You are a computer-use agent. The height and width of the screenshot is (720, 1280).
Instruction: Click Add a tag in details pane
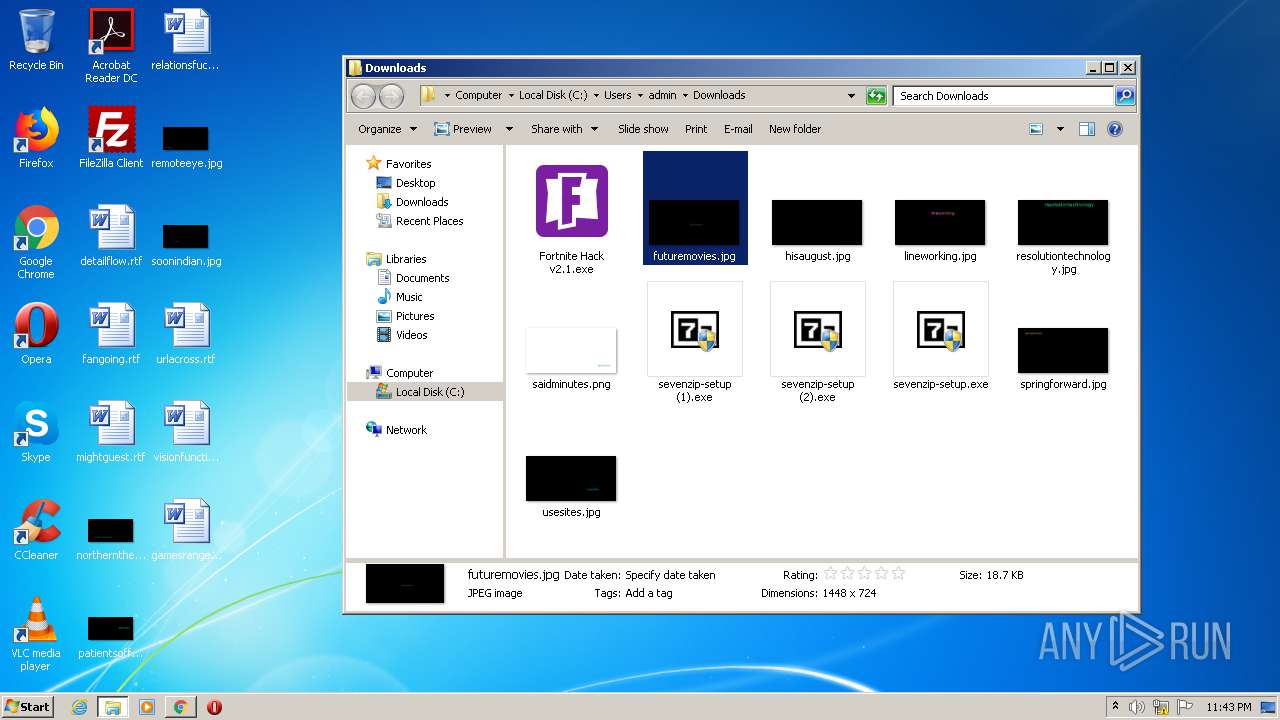(648, 593)
